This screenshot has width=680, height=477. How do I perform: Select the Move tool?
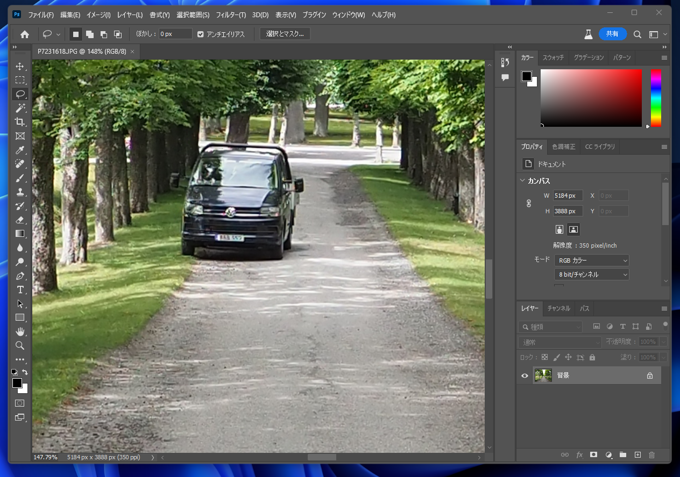point(20,66)
